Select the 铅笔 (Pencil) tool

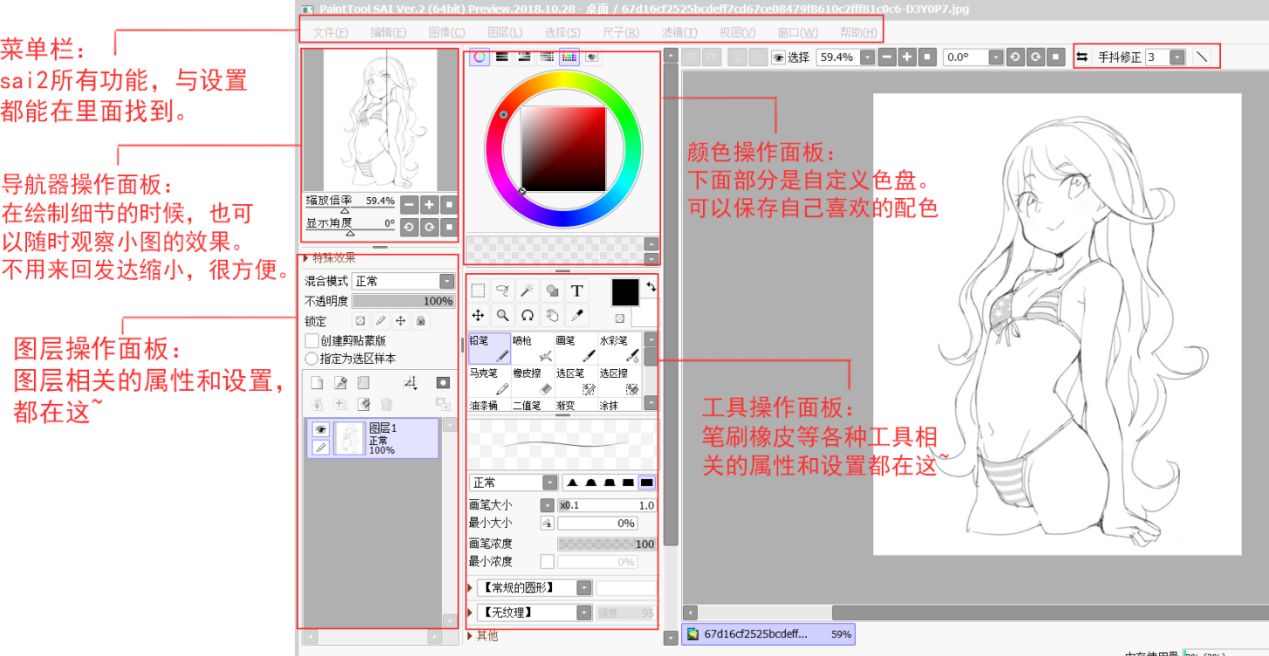click(x=489, y=349)
